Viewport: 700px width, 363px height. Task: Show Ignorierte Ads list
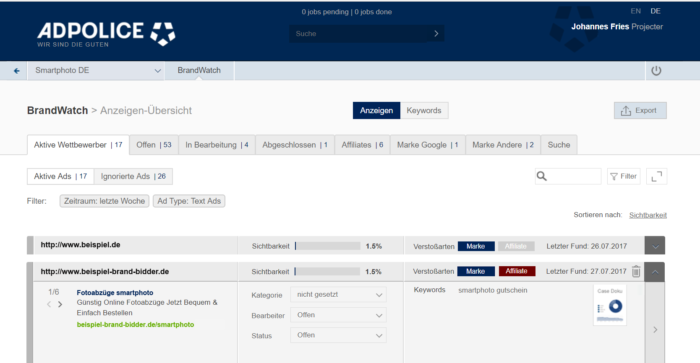(x=133, y=176)
